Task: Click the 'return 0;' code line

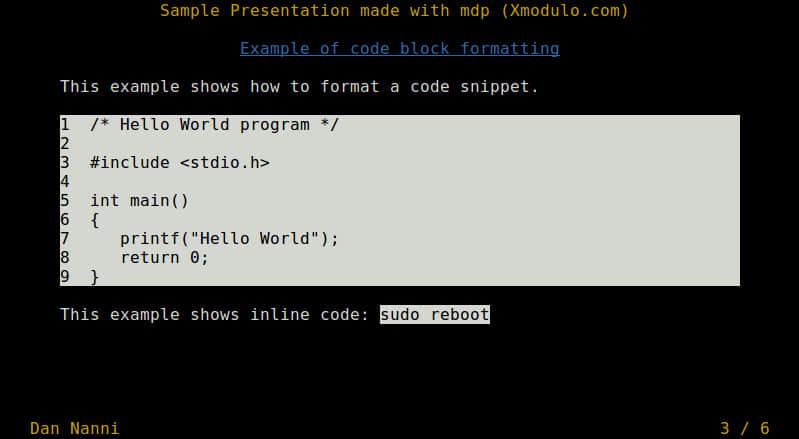Action: (x=164, y=258)
